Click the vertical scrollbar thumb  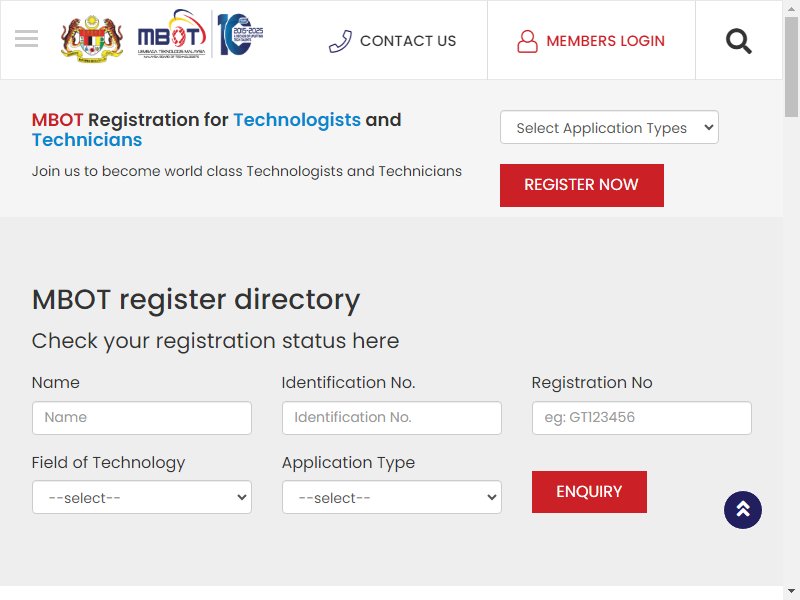(791, 66)
